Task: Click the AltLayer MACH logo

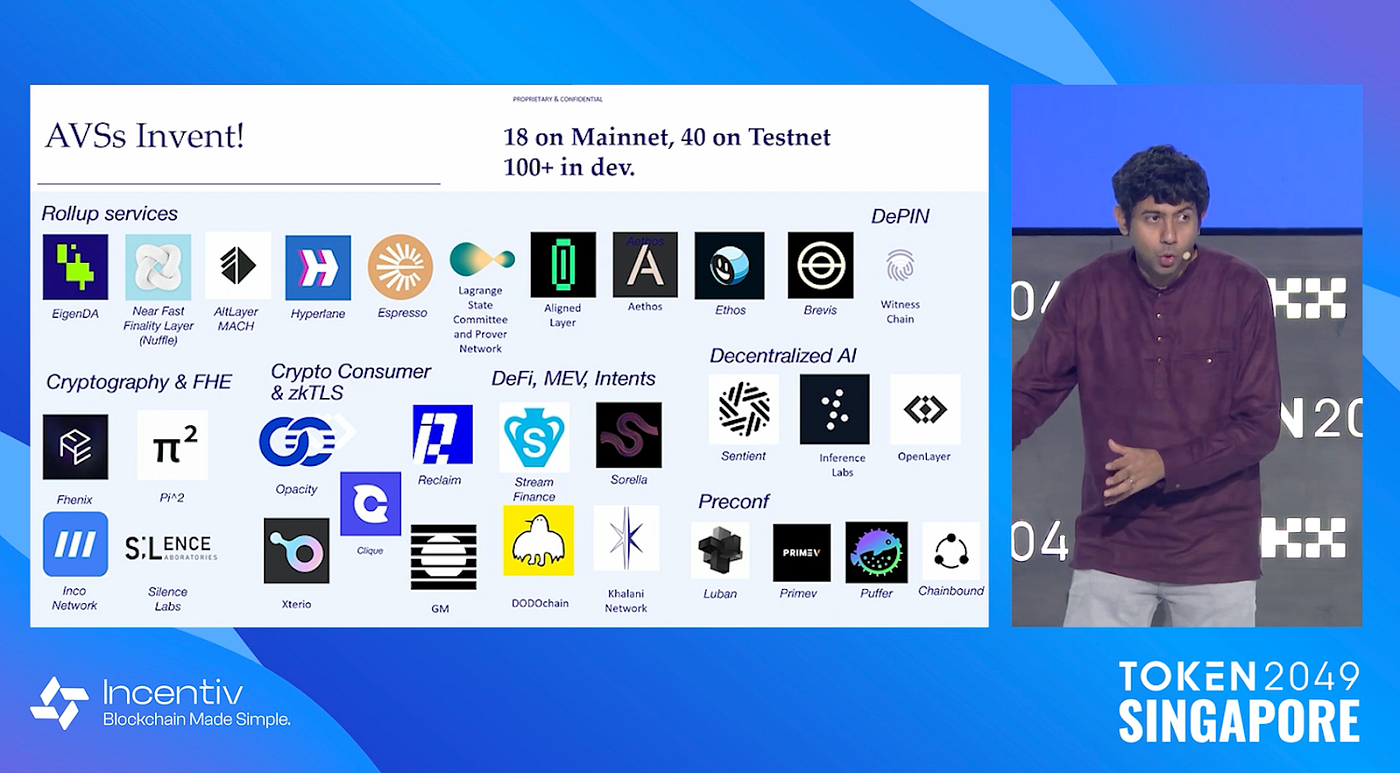Action: tap(238, 266)
